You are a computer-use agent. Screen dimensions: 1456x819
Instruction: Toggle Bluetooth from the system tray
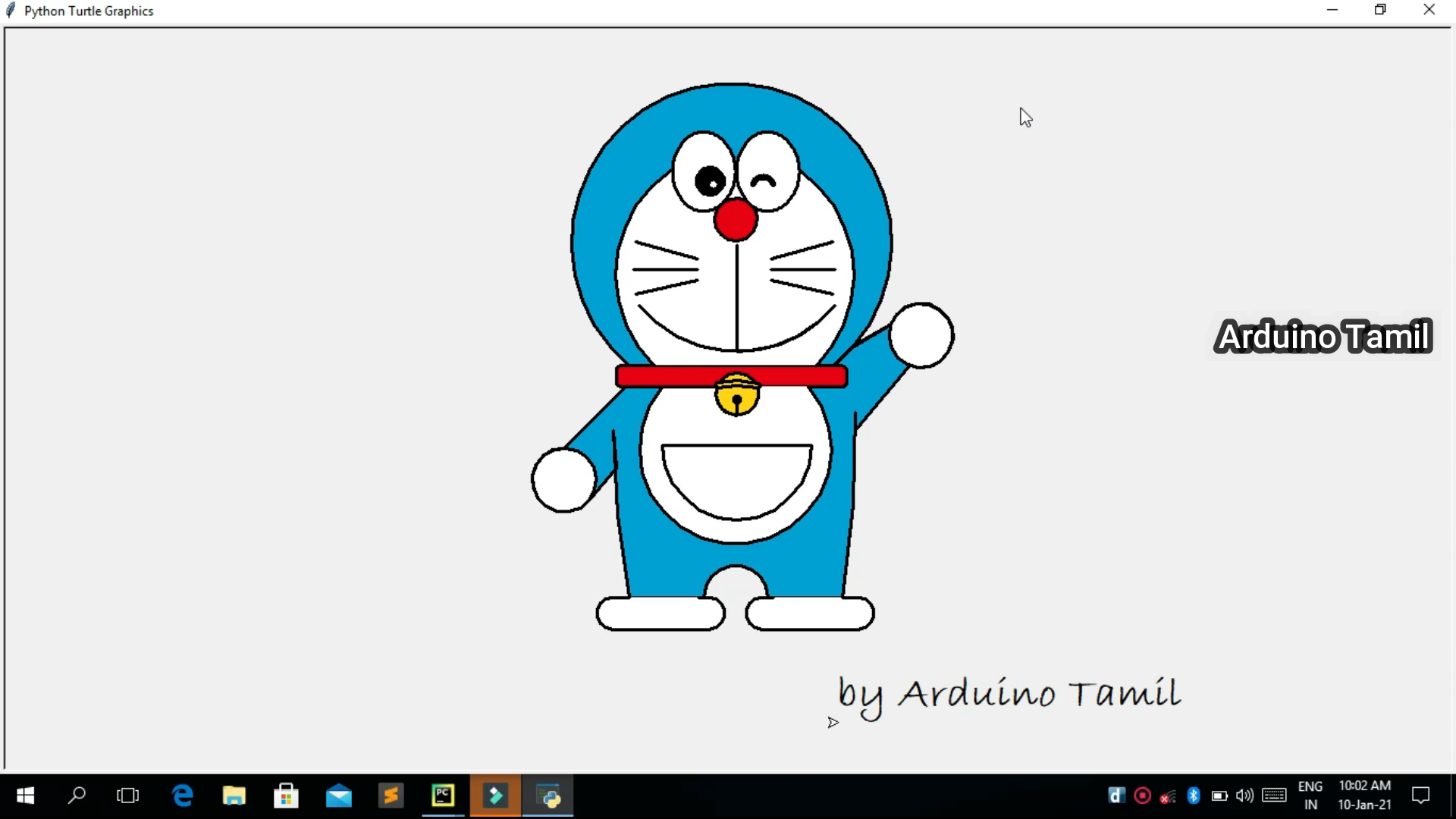pos(1194,795)
